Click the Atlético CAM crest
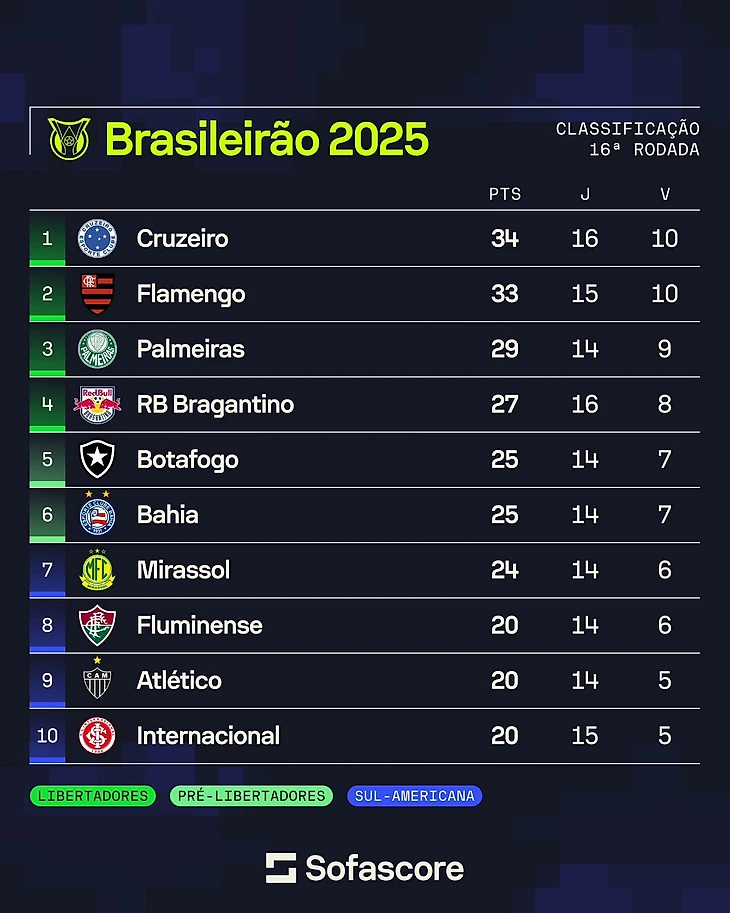Screen dimensions: 730x913 [x=97, y=680]
